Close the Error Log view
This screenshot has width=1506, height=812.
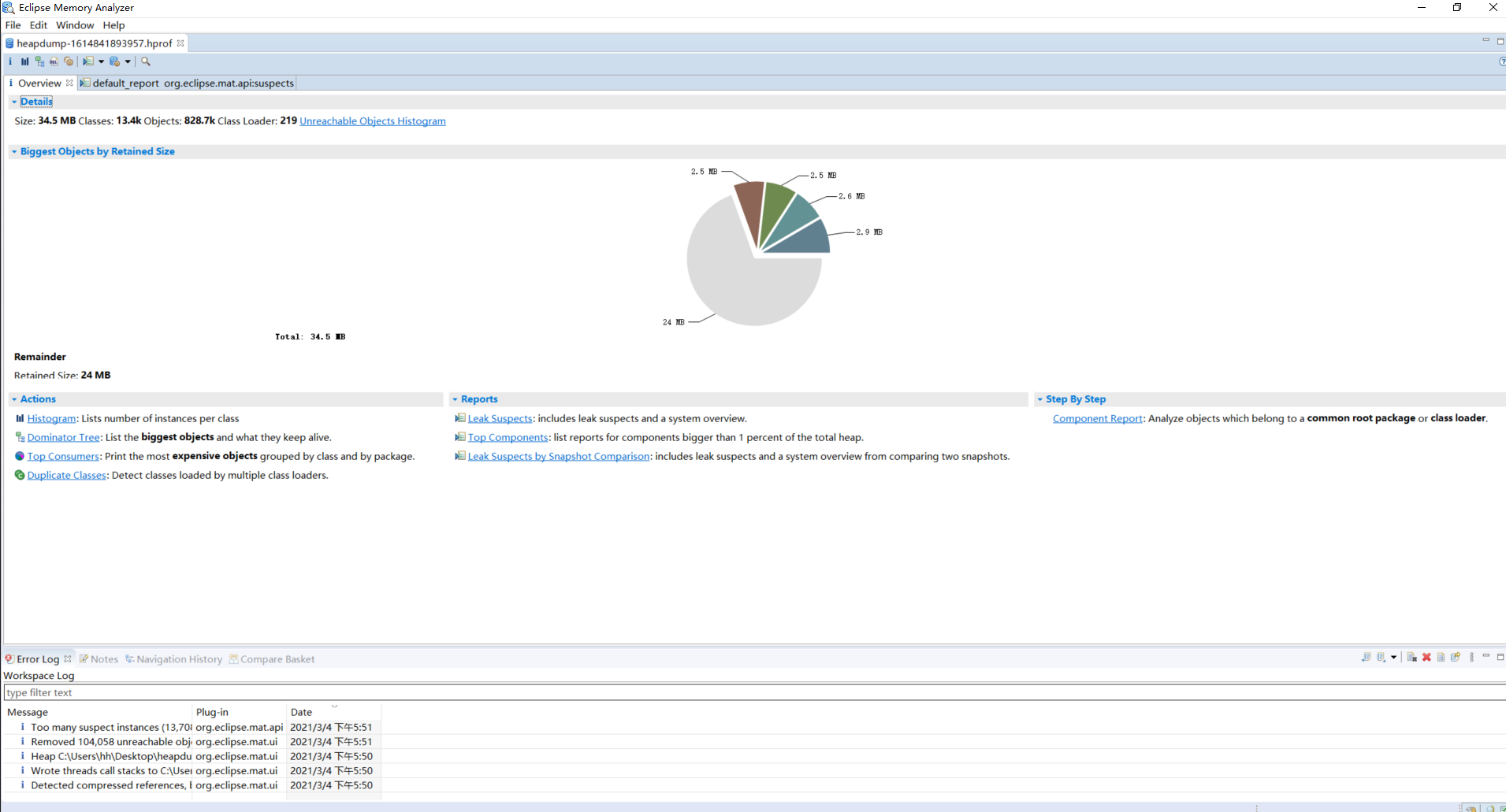pyautogui.click(x=68, y=659)
